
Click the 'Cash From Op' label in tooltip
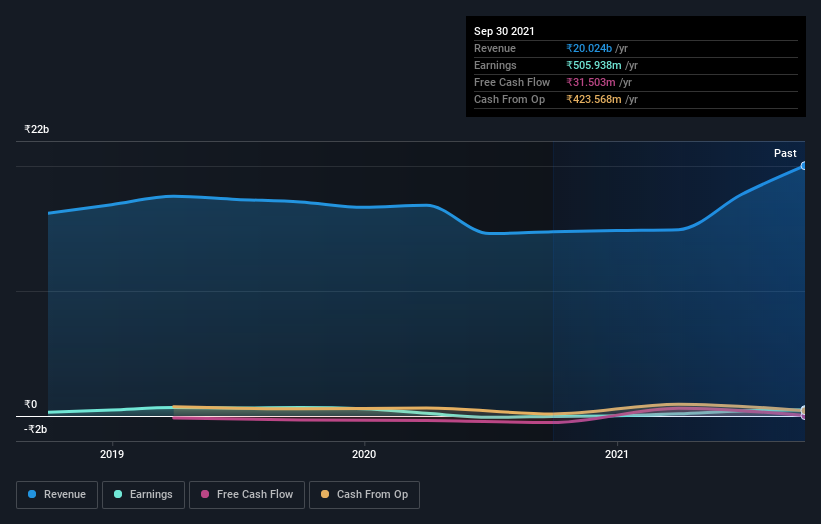coord(509,99)
